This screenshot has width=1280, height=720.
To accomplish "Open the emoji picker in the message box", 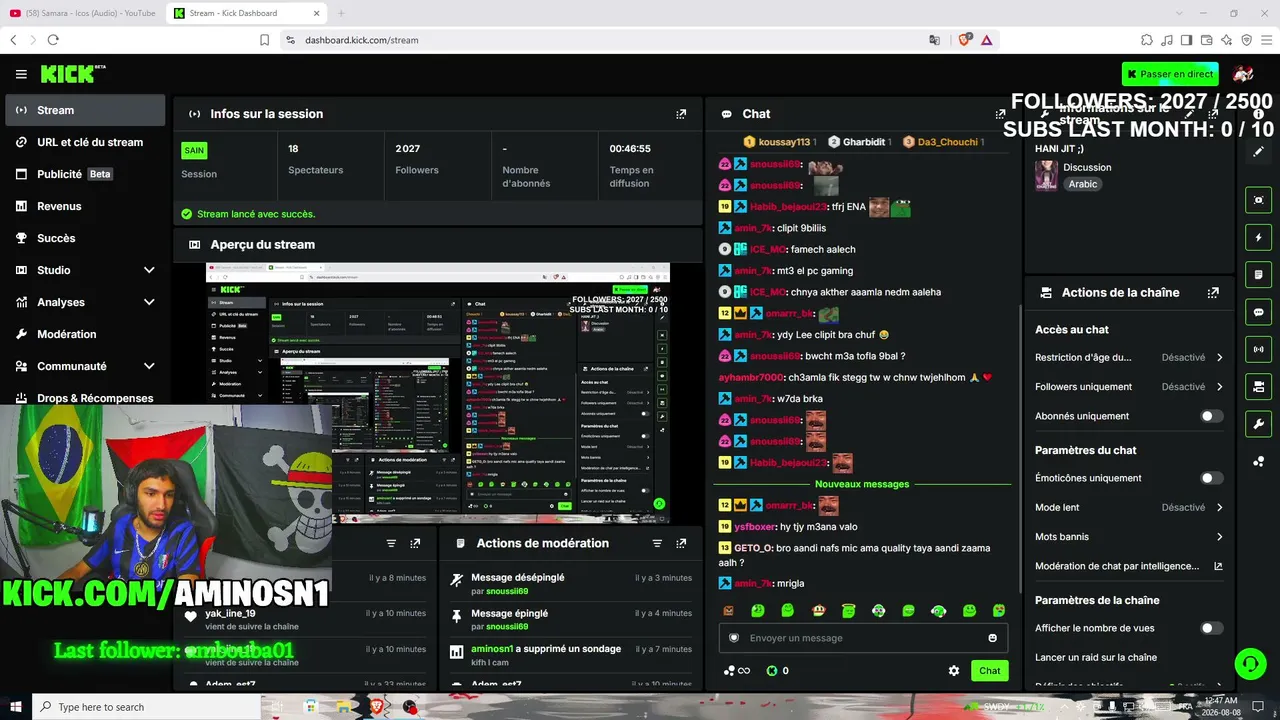I will pos(992,638).
